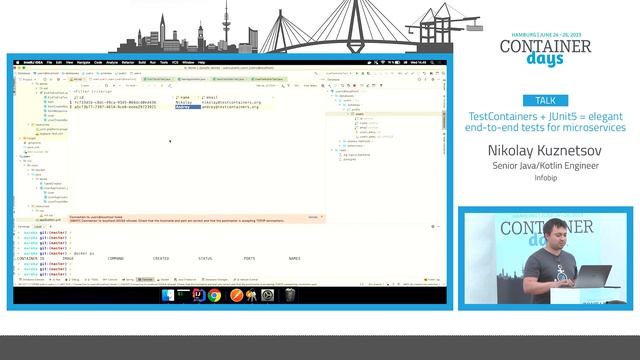Click the Keychain Access keys icon in Dock
Image resolution: width=640 pixels, height=360 pixels.
[x=251, y=295]
